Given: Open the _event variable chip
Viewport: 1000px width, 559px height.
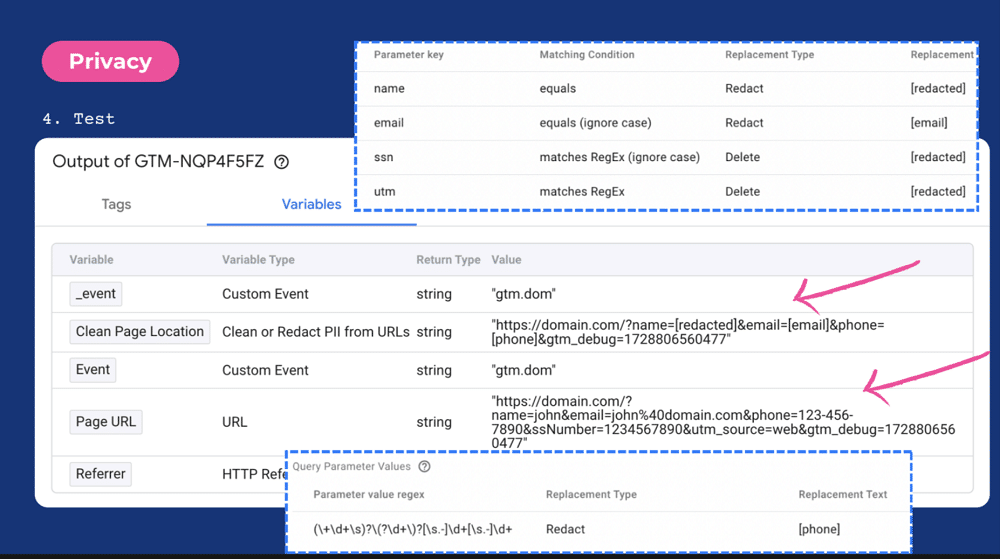Looking at the screenshot, I should point(96,294).
